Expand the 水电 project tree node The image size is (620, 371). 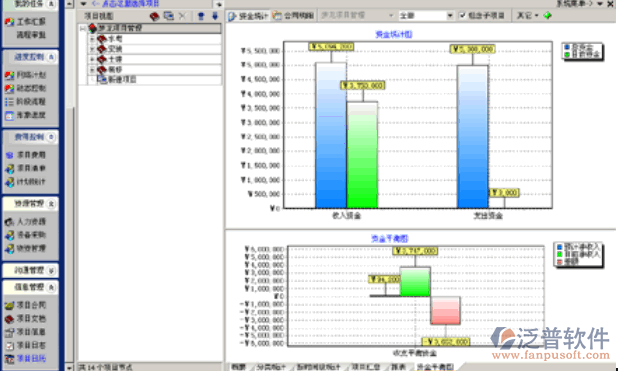(92, 39)
